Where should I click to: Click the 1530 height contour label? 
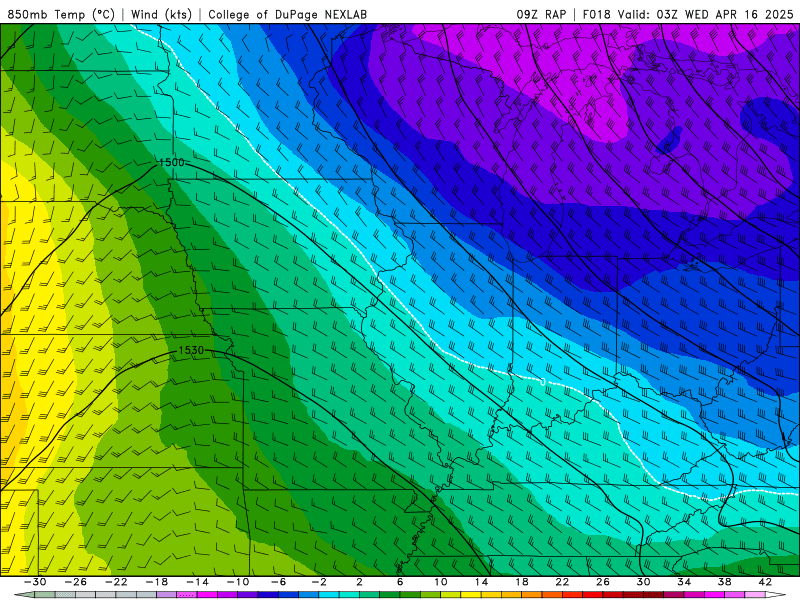pos(191,351)
